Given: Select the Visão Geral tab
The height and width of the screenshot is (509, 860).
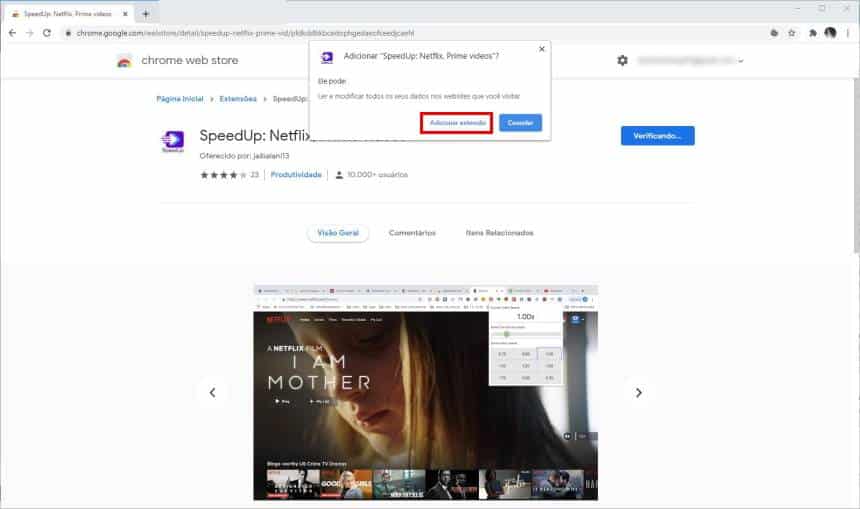Looking at the screenshot, I should 338,233.
